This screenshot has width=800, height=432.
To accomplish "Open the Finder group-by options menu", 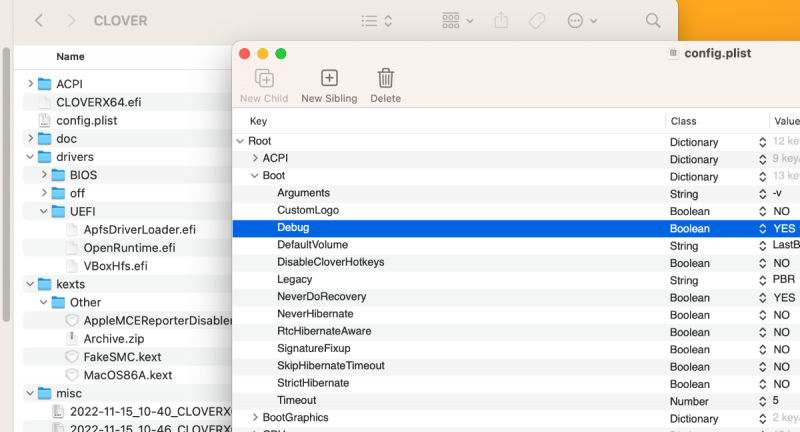I will coord(458,21).
